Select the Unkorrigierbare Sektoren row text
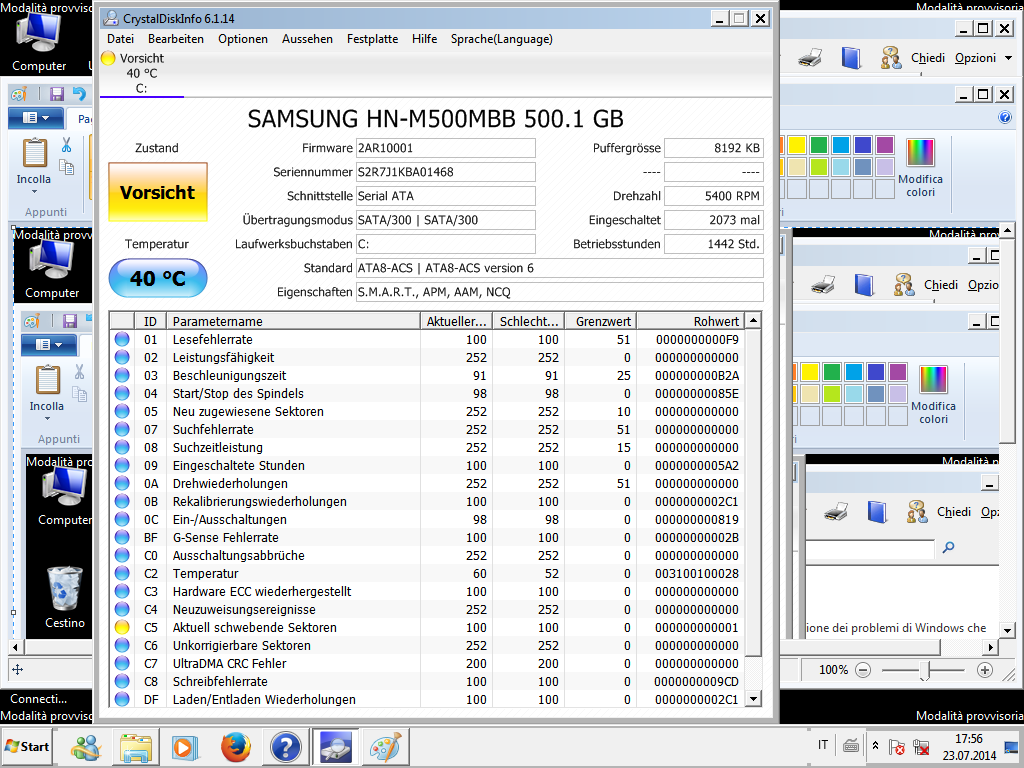The height and width of the screenshot is (768, 1024). (x=242, y=645)
